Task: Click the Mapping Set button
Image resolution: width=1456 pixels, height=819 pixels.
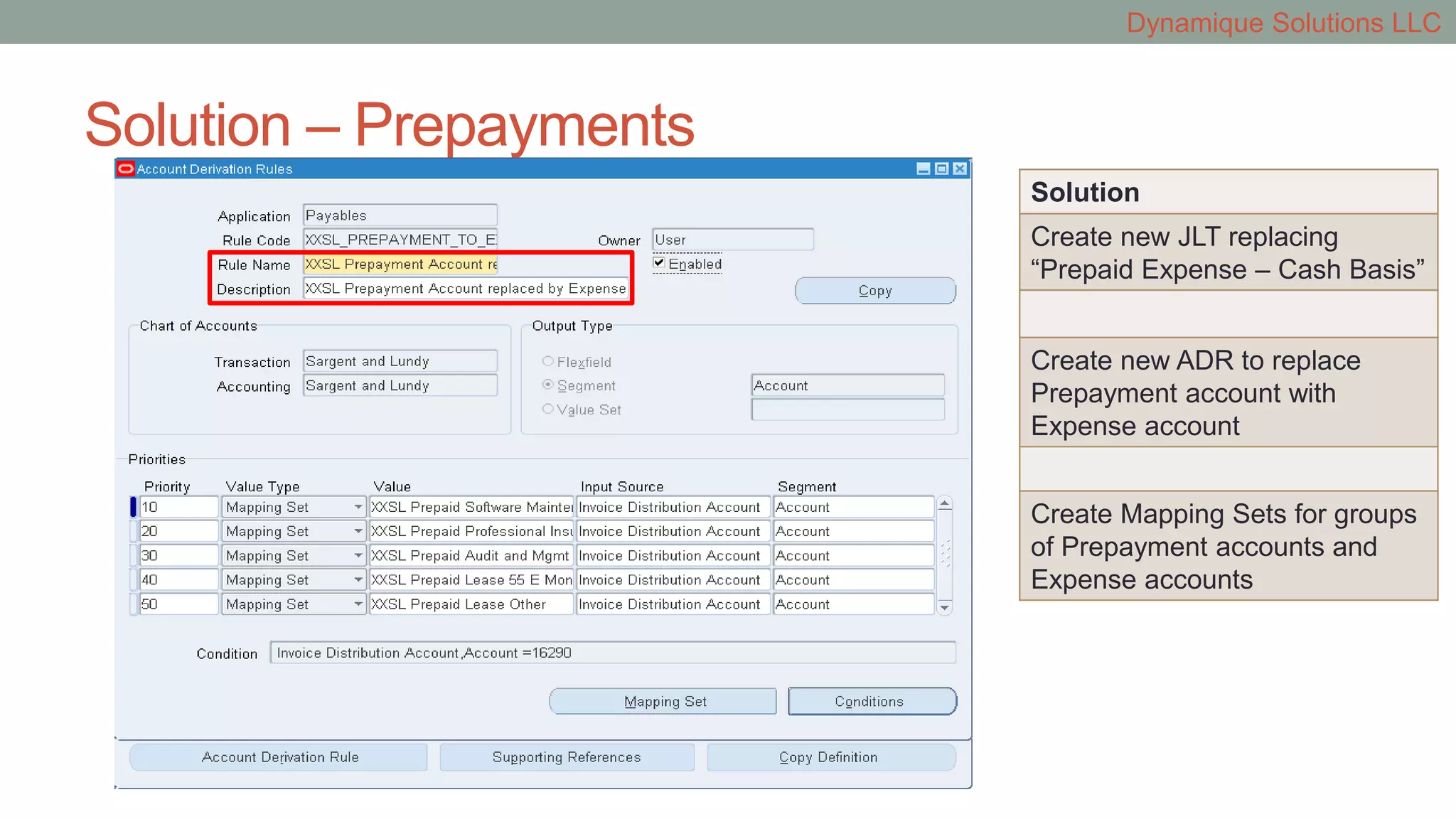Action: coord(663,702)
